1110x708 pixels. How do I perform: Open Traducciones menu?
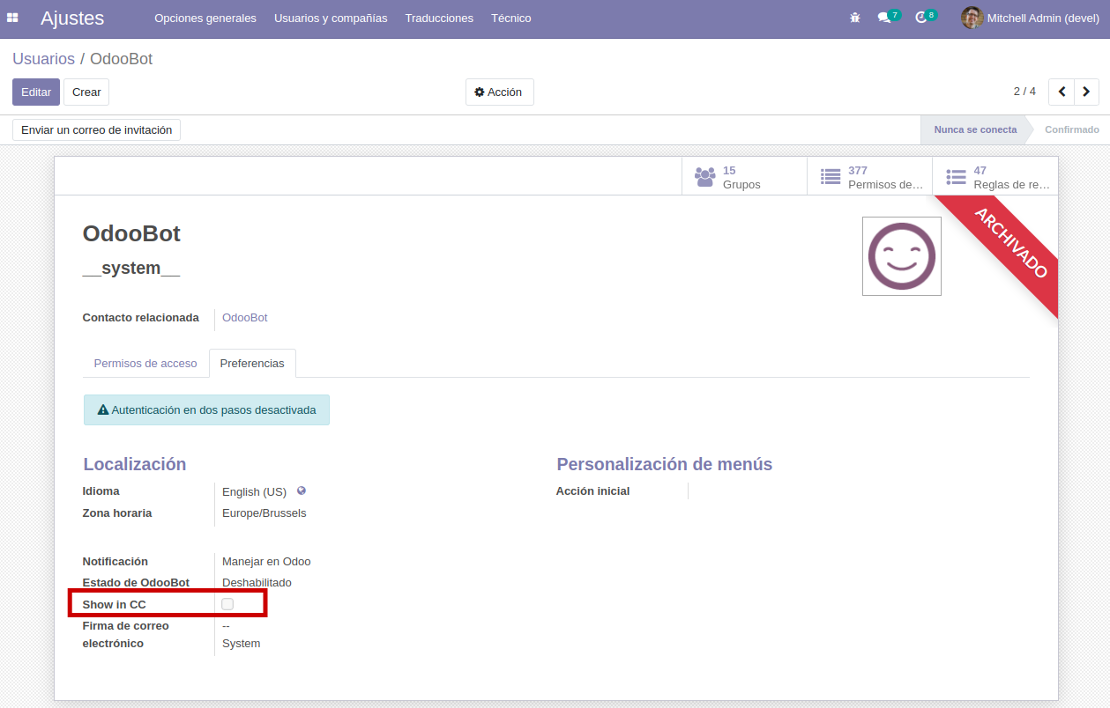pos(439,18)
